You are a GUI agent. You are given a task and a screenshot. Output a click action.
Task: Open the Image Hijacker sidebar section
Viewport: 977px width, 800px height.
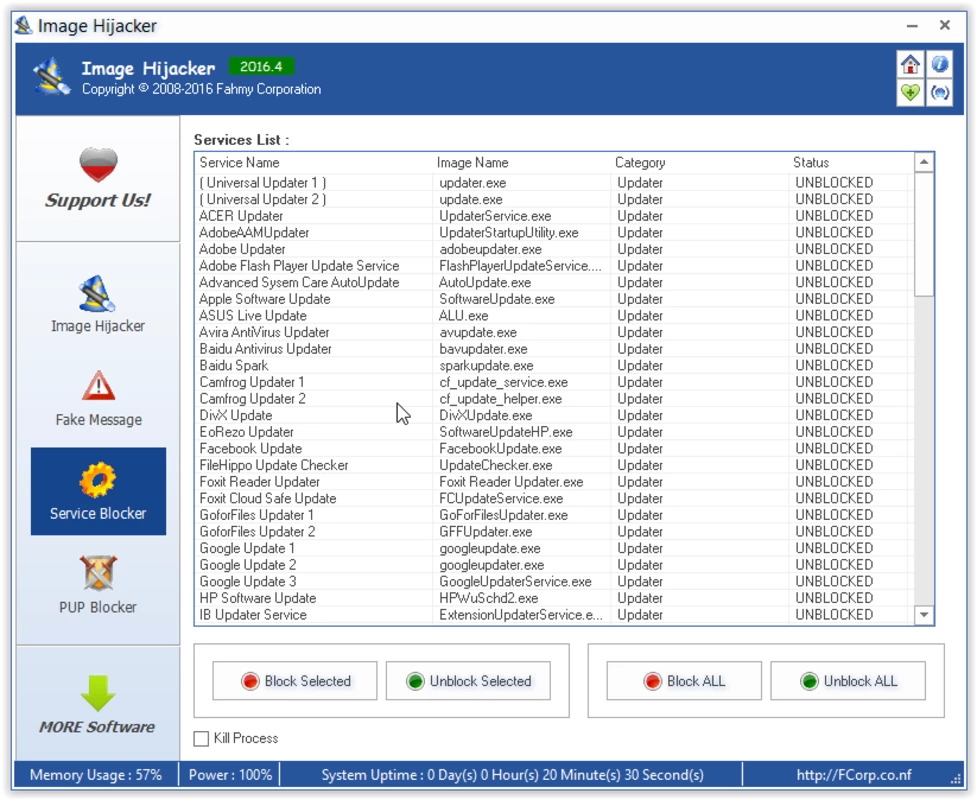pyautogui.click(x=98, y=304)
